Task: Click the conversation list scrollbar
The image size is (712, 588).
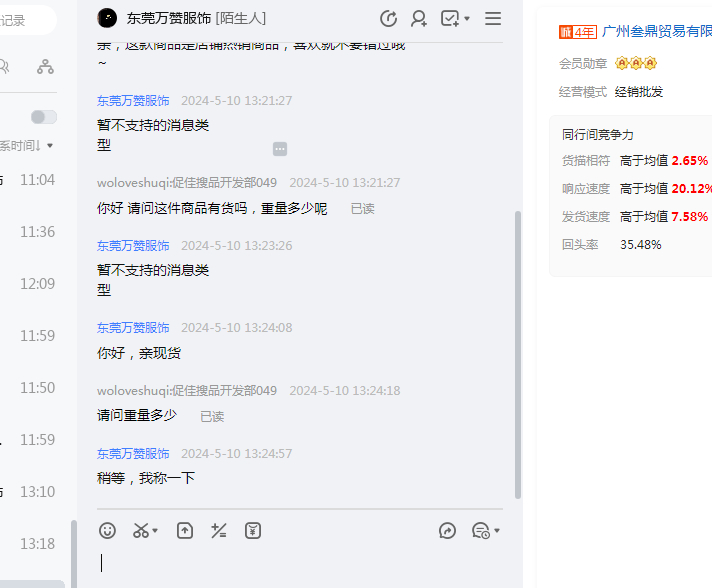Action: tap(74, 554)
